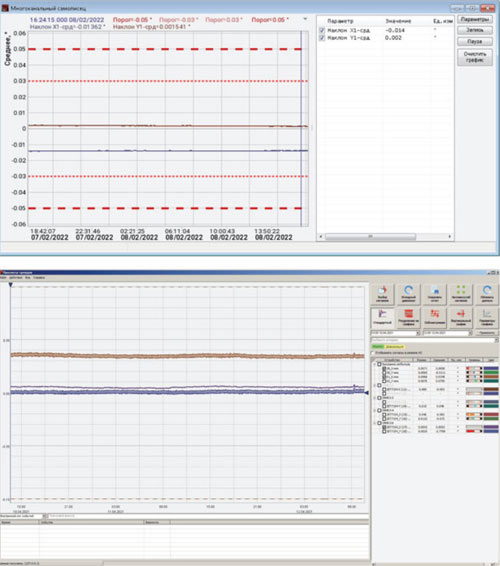Viewport: 500px width, 566px height.
Task: Uncheck the Наклон Y1-срд checkbox
Action: click(322, 38)
